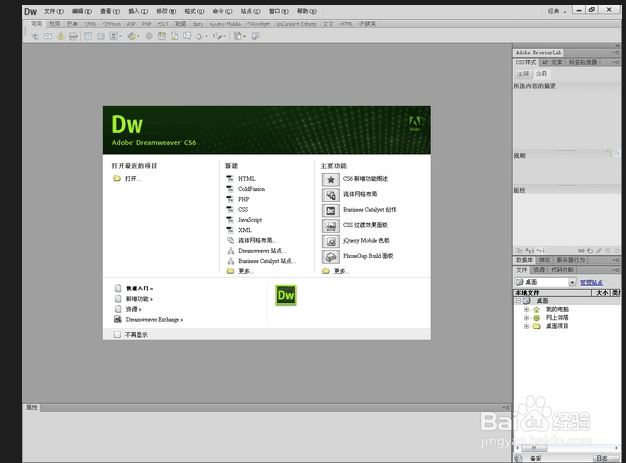Viewport: 626px width, 463px height.
Task: Insert date using the calendar icon
Action: click(162, 36)
